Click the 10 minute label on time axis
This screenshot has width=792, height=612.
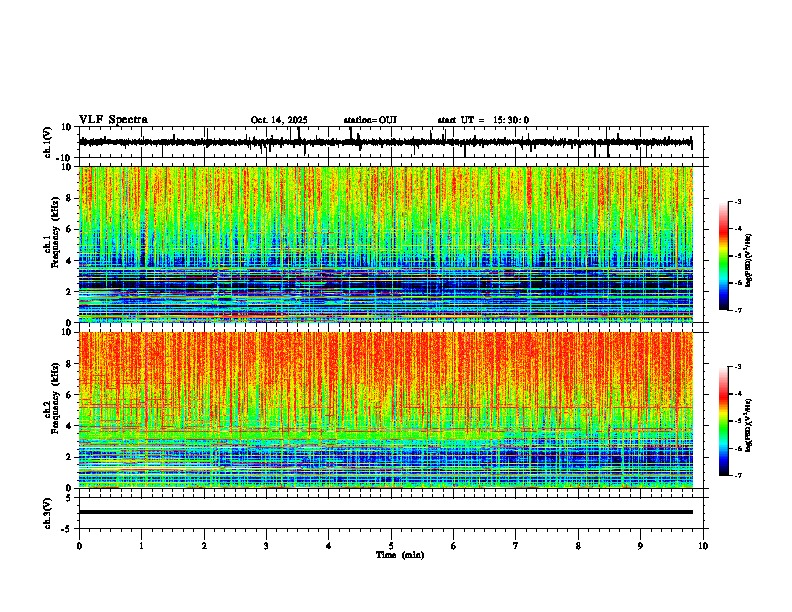[703, 546]
